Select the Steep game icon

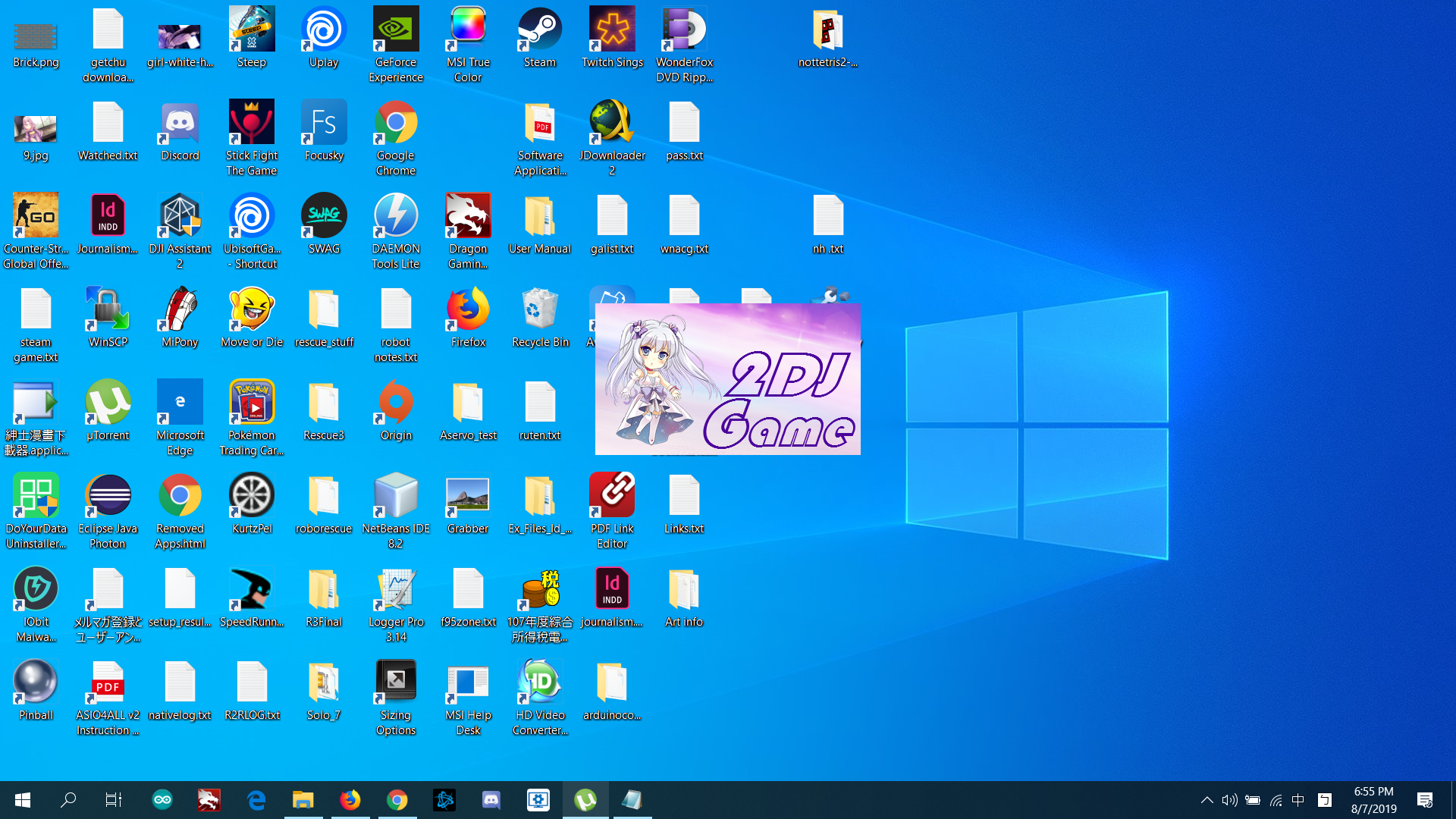[x=252, y=38]
